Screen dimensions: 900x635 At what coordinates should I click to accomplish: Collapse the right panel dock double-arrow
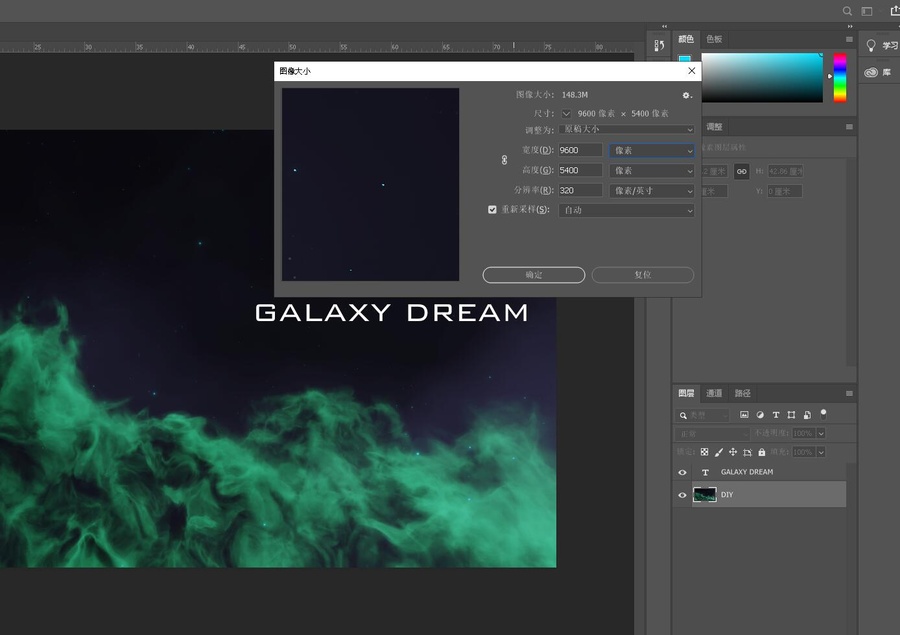[x=849, y=26]
